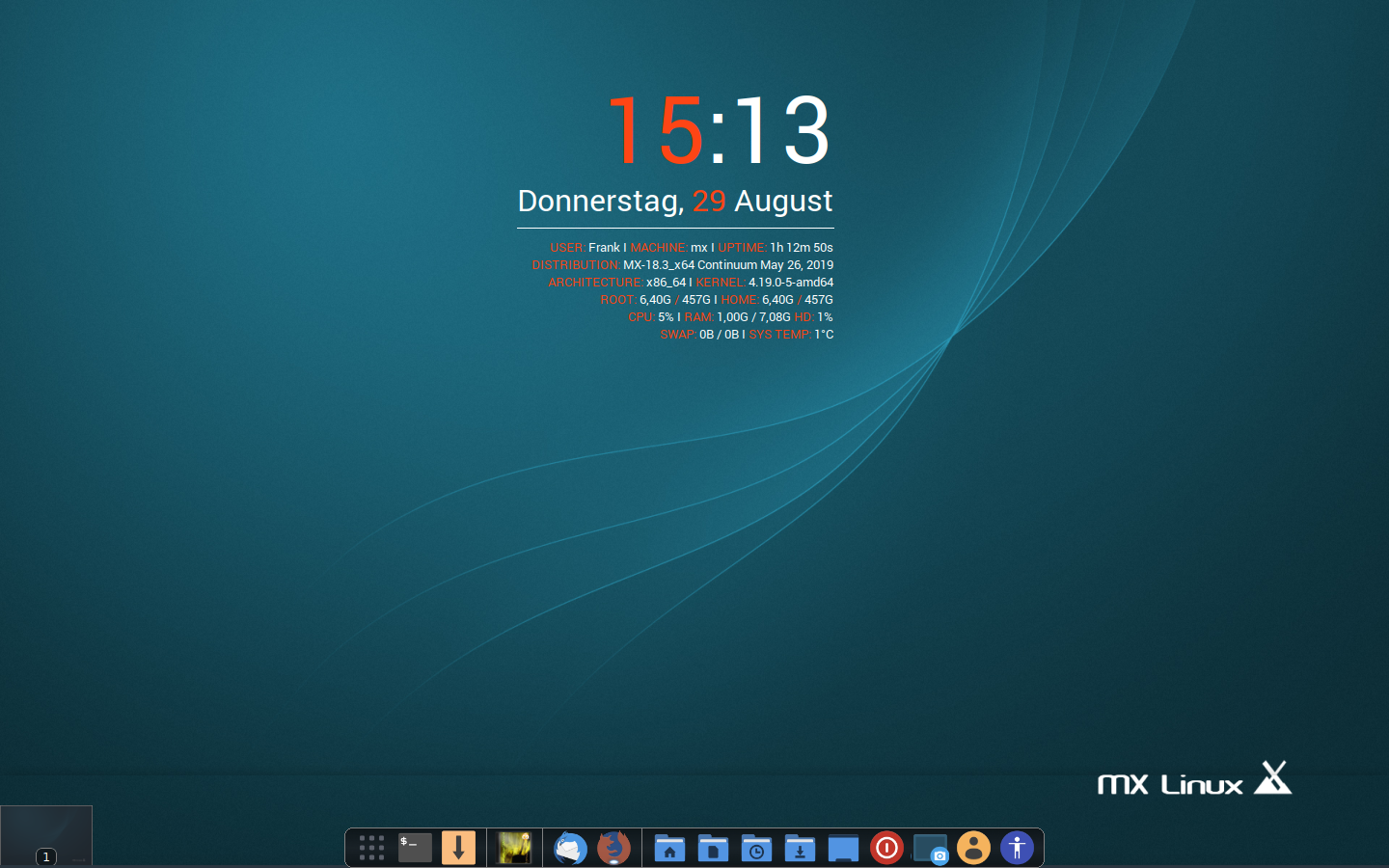Open the orange download arrow installer icon

(458, 848)
